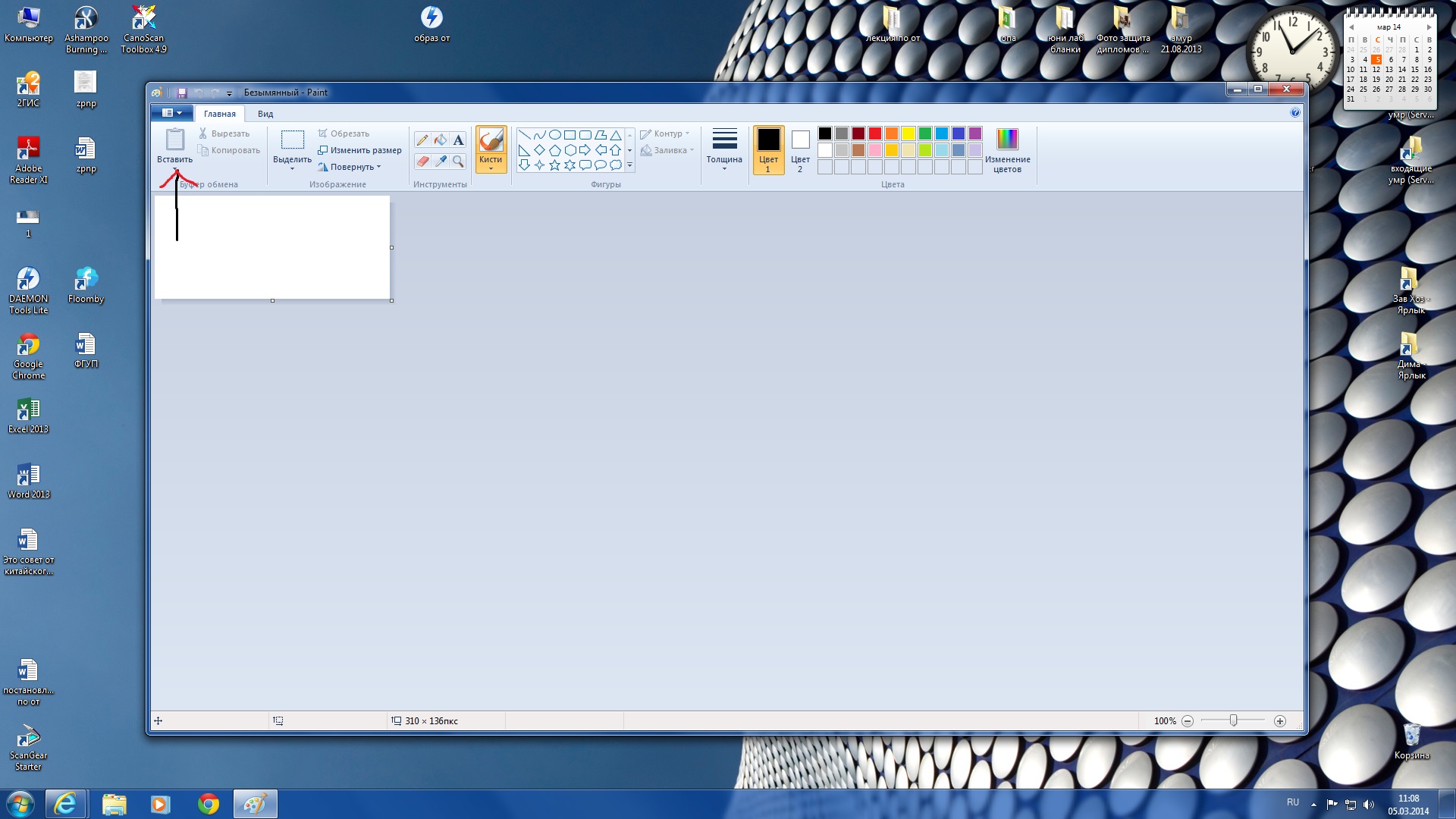Select the Pencil tool

422,140
